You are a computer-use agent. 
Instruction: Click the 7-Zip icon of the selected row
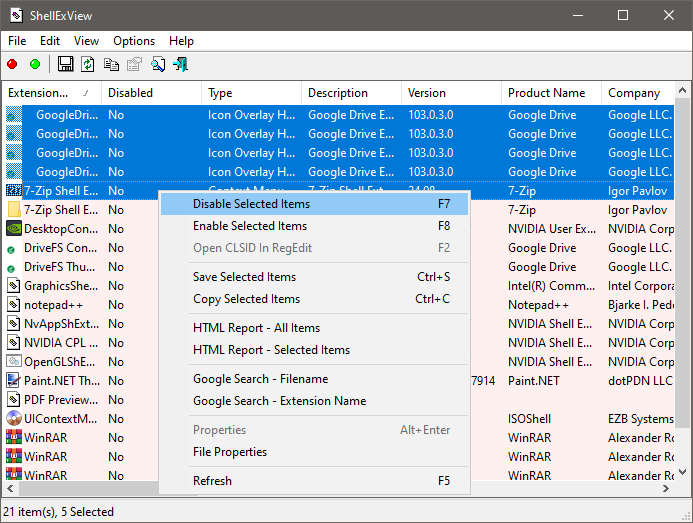pos(14,191)
